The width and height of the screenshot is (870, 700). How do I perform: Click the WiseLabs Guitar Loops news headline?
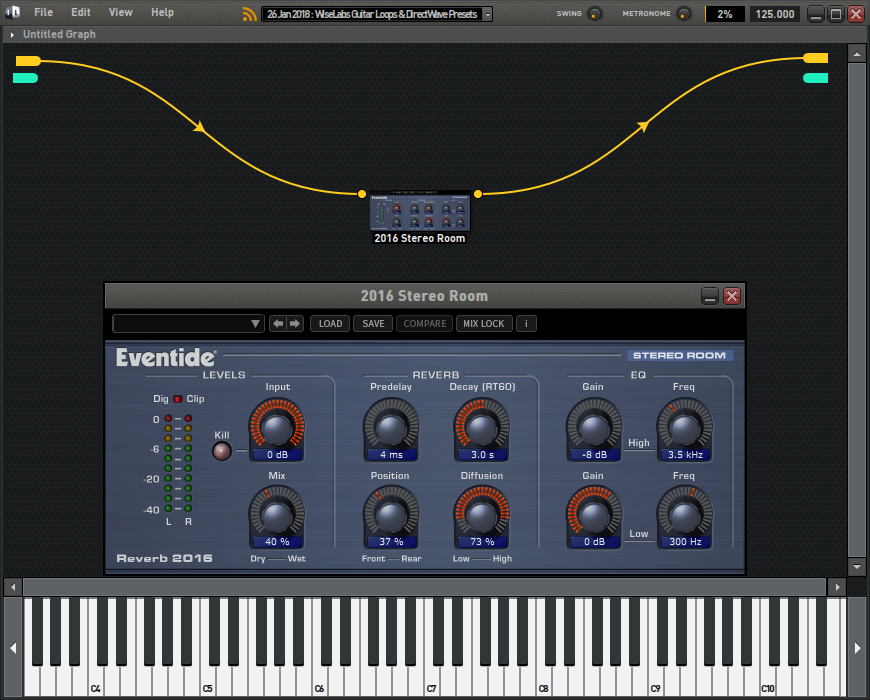click(372, 14)
